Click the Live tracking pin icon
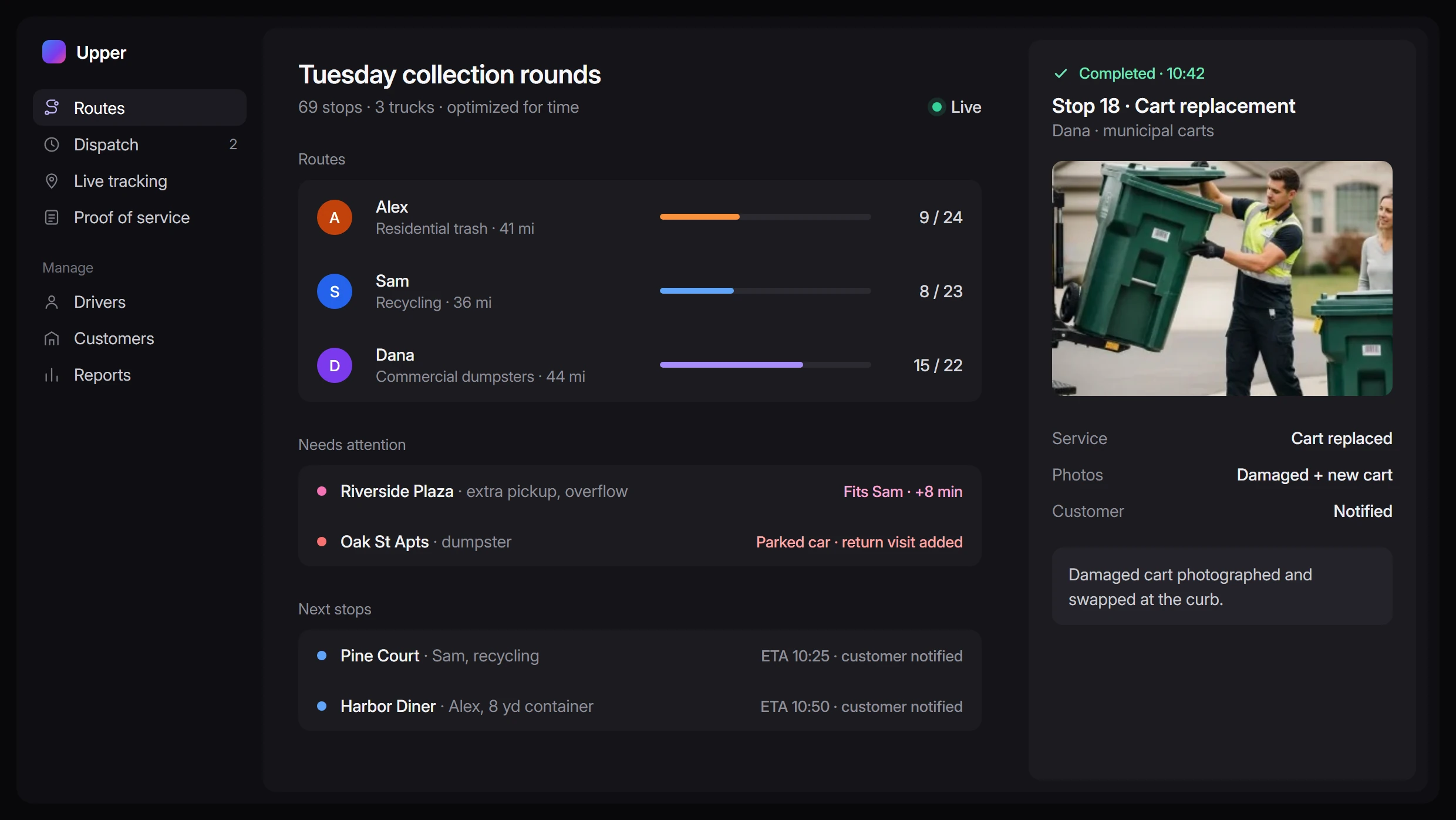The image size is (1456, 820). [52, 181]
